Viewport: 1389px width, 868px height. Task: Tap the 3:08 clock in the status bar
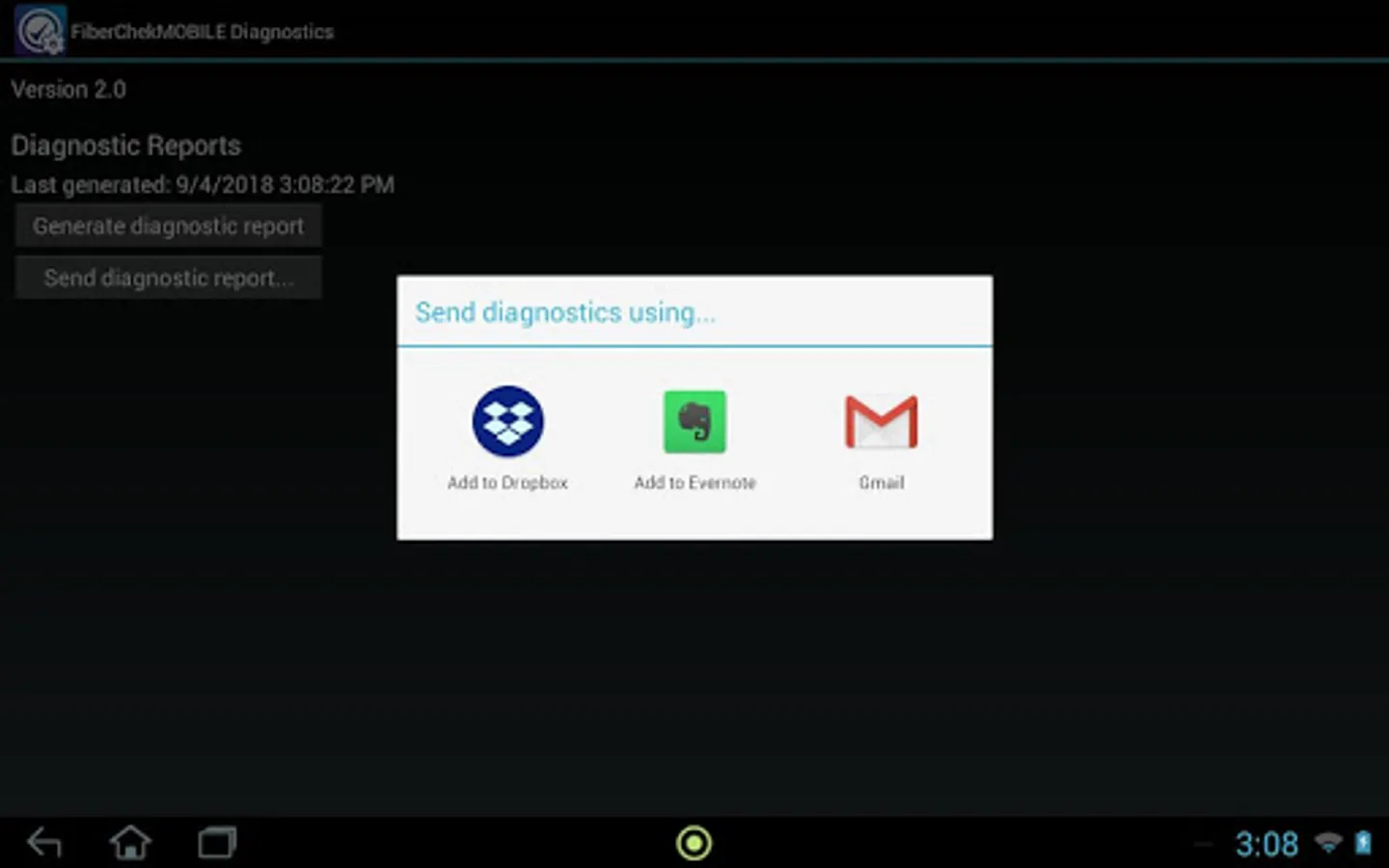coord(1266,844)
